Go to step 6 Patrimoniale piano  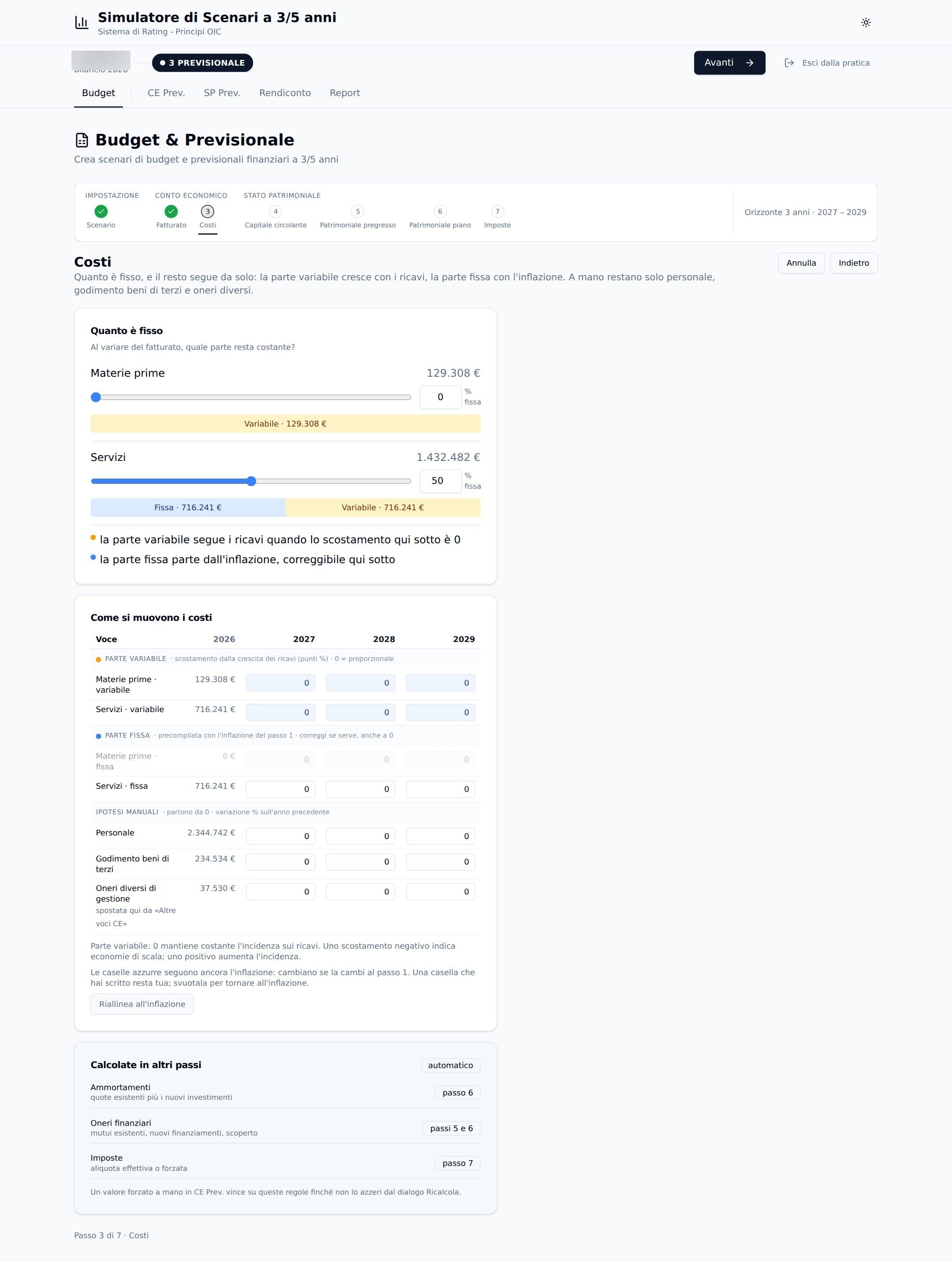pos(440,212)
